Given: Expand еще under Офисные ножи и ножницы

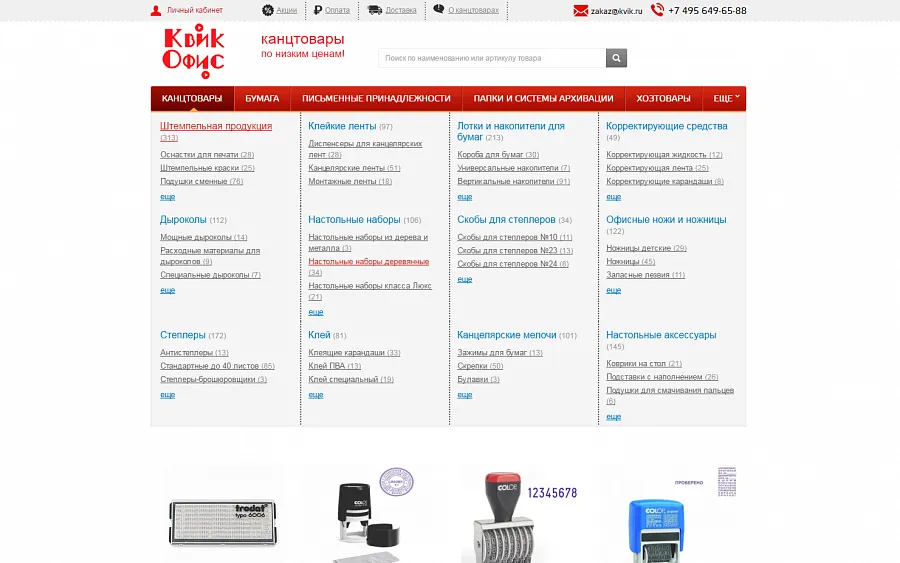Looking at the screenshot, I should tap(614, 290).
